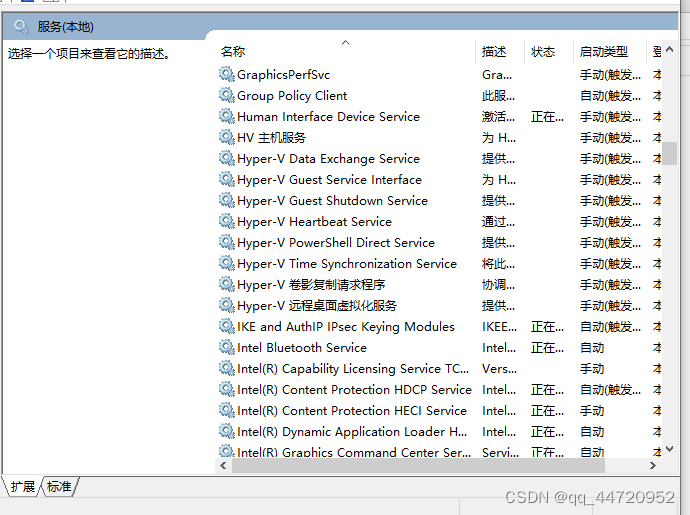Click the gear icon for Hyper-V 卷影复制请求程序
This screenshot has width=690, height=515.
tap(227, 285)
